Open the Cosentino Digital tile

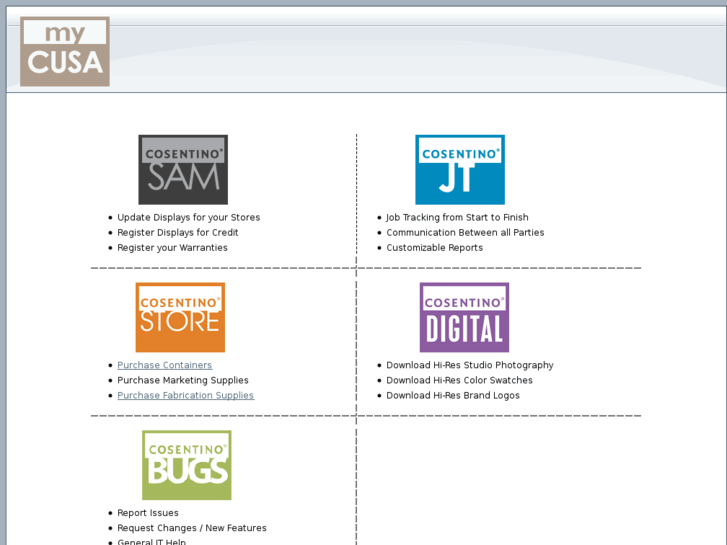[x=464, y=317]
